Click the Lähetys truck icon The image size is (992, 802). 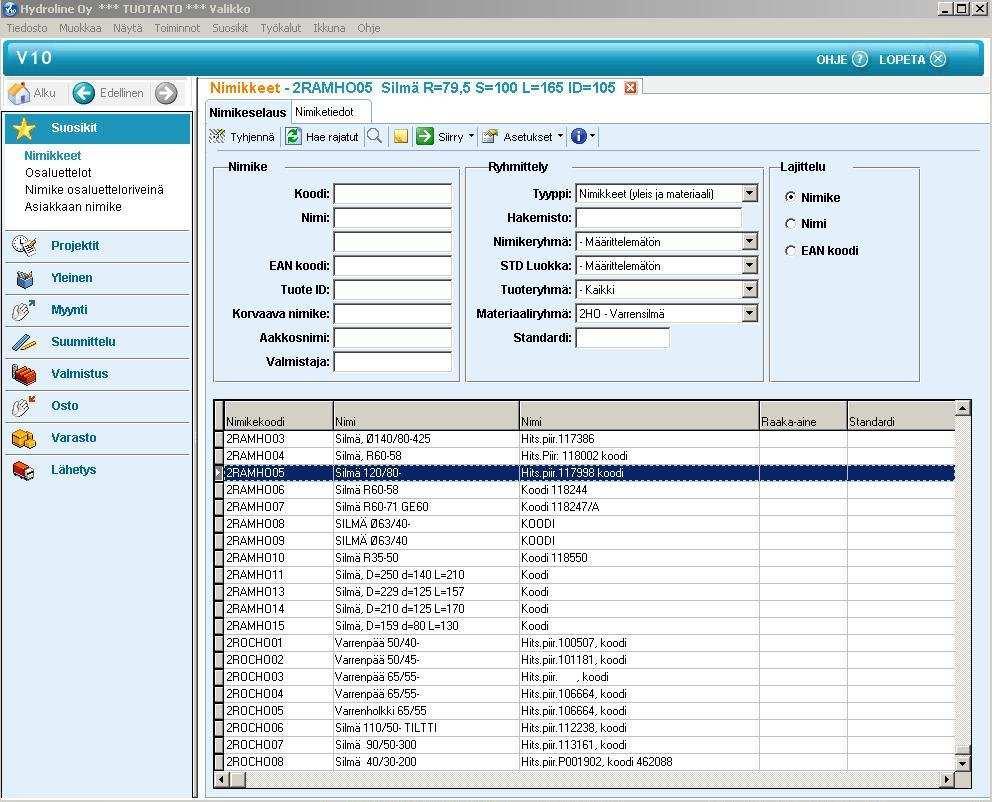pyautogui.click(x=24, y=471)
